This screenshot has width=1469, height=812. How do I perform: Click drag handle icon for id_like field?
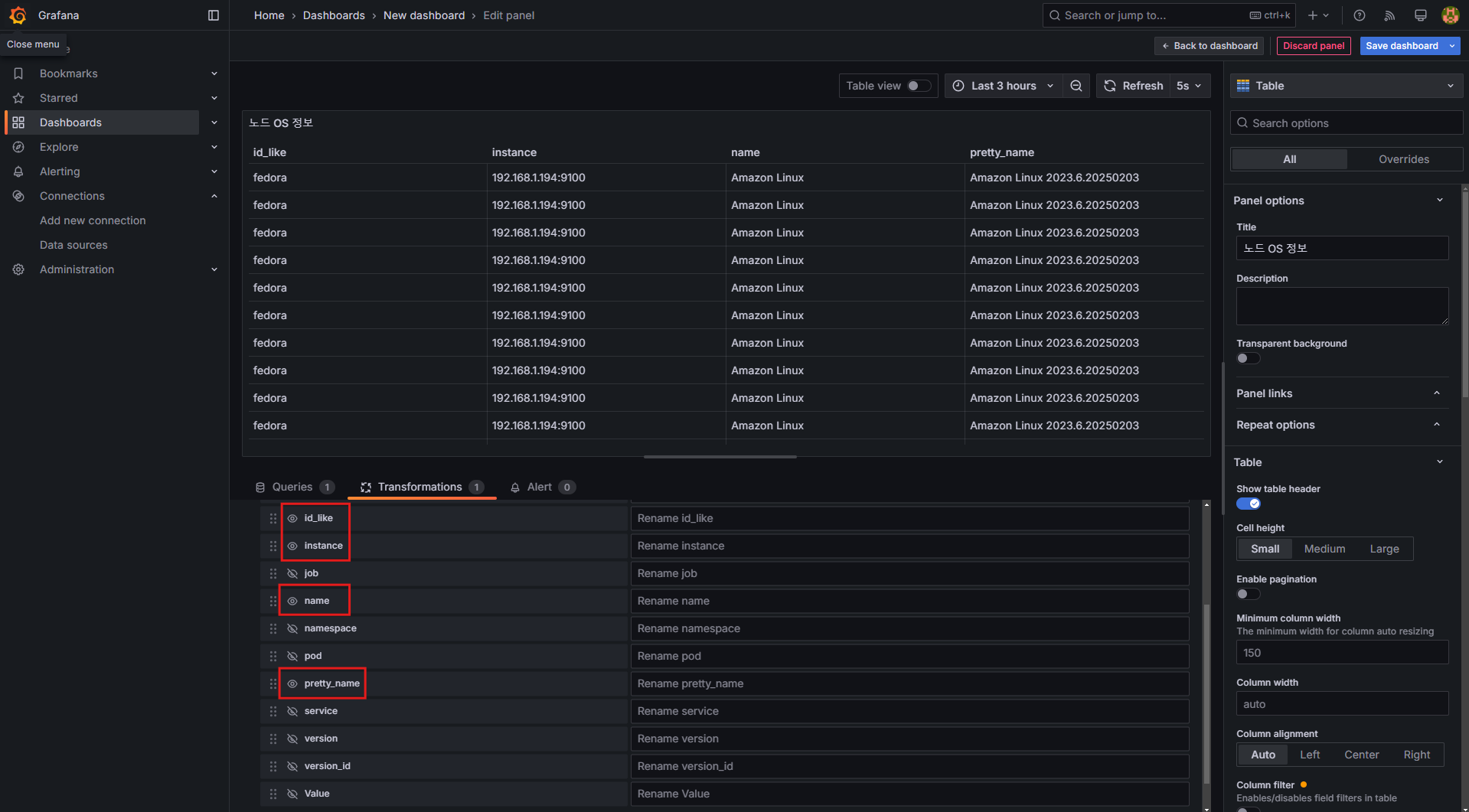273,518
